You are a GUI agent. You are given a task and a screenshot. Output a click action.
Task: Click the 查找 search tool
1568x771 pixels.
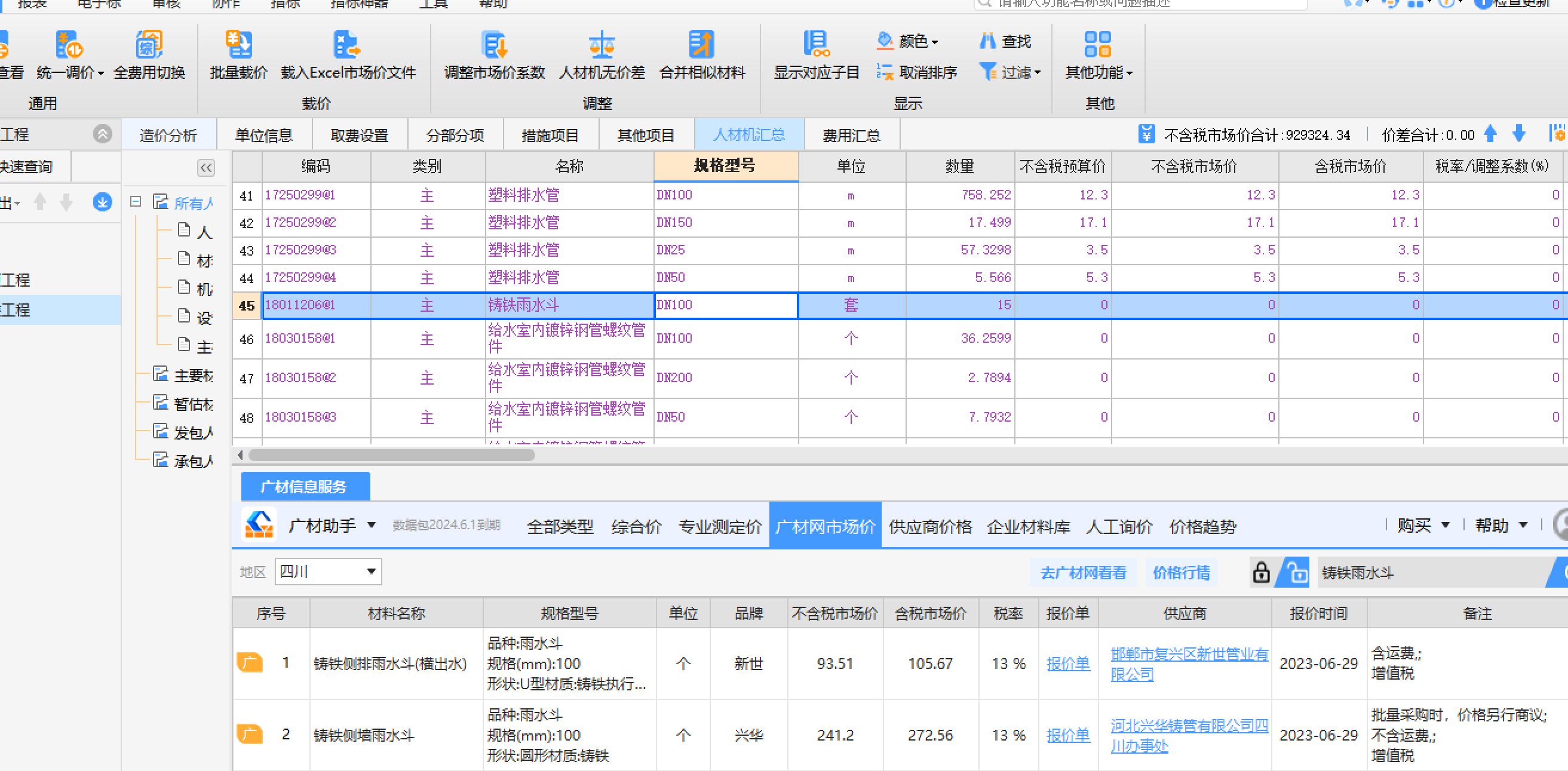click(1005, 41)
